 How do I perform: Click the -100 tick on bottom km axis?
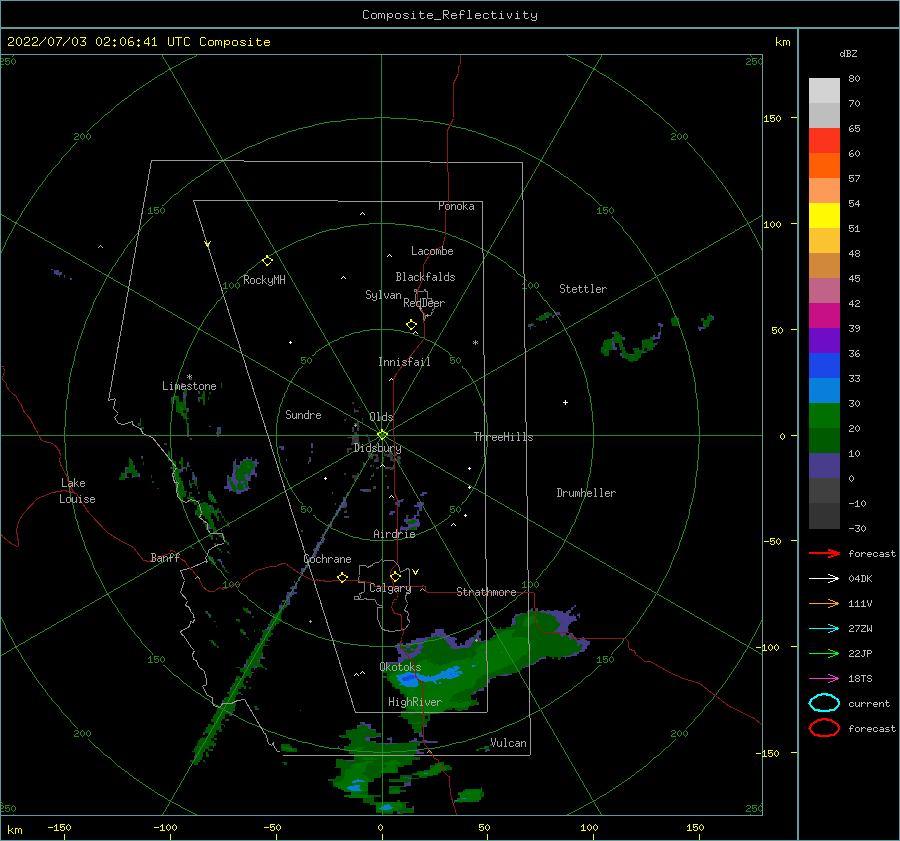click(165, 827)
